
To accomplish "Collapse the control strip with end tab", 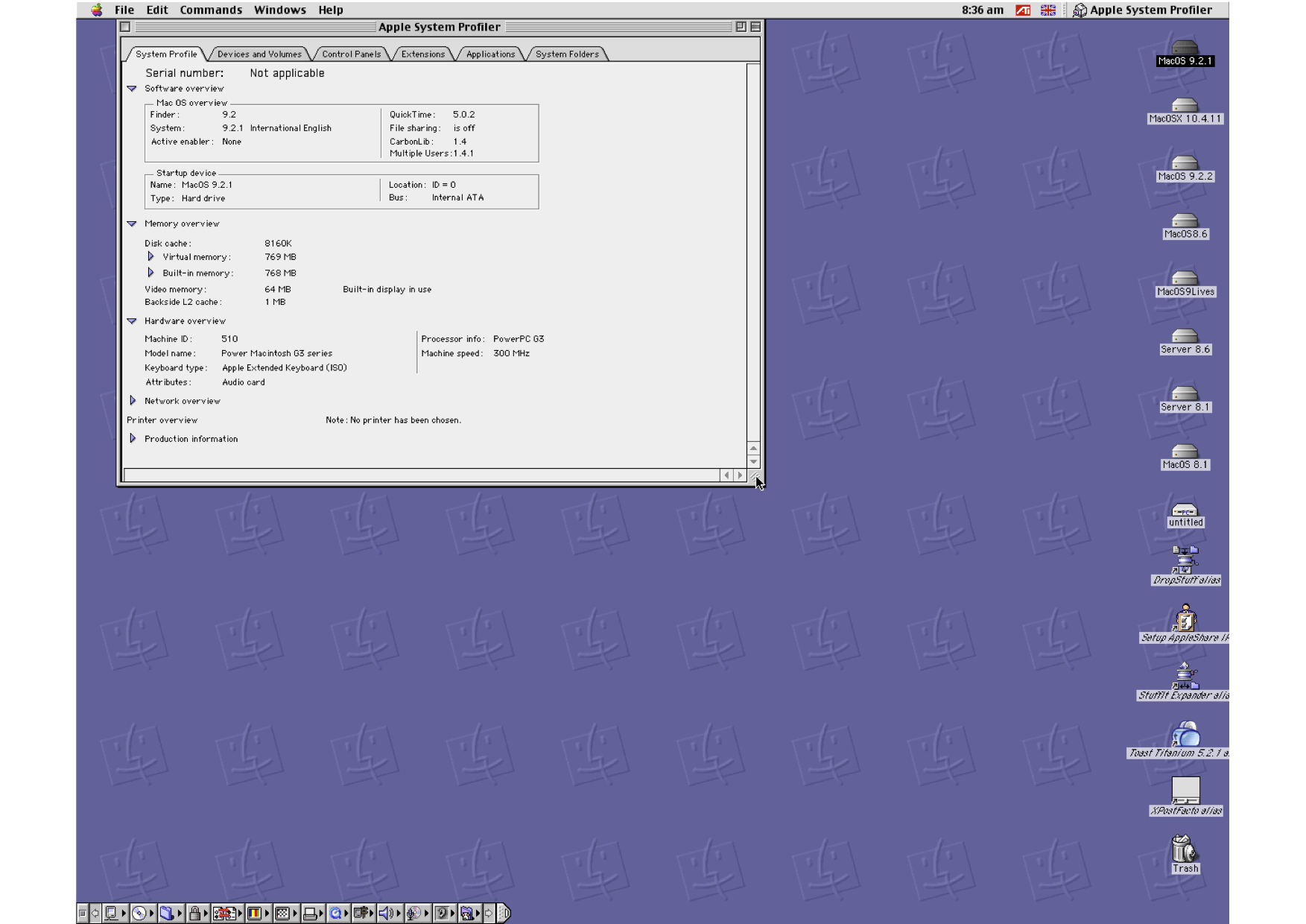I will pos(504,913).
